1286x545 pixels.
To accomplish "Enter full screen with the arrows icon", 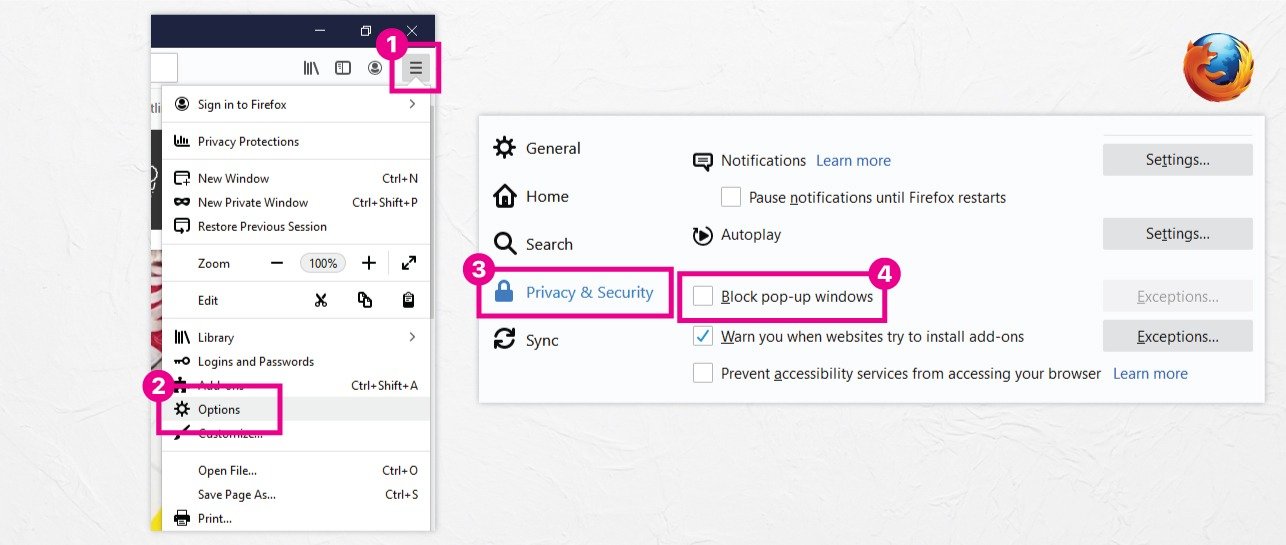I will pyautogui.click(x=409, y=263).
